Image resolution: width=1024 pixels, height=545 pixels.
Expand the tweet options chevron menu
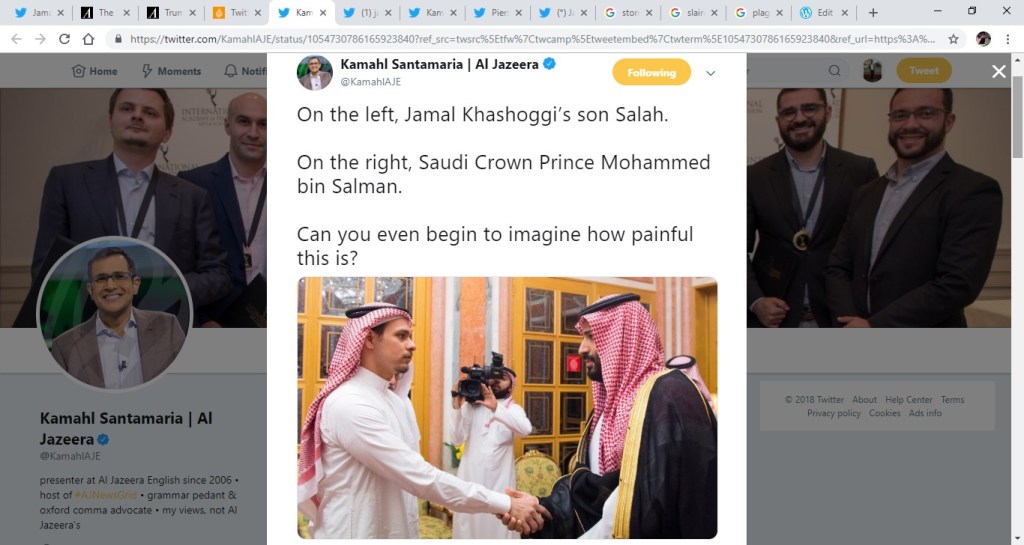tap(711, 73)
